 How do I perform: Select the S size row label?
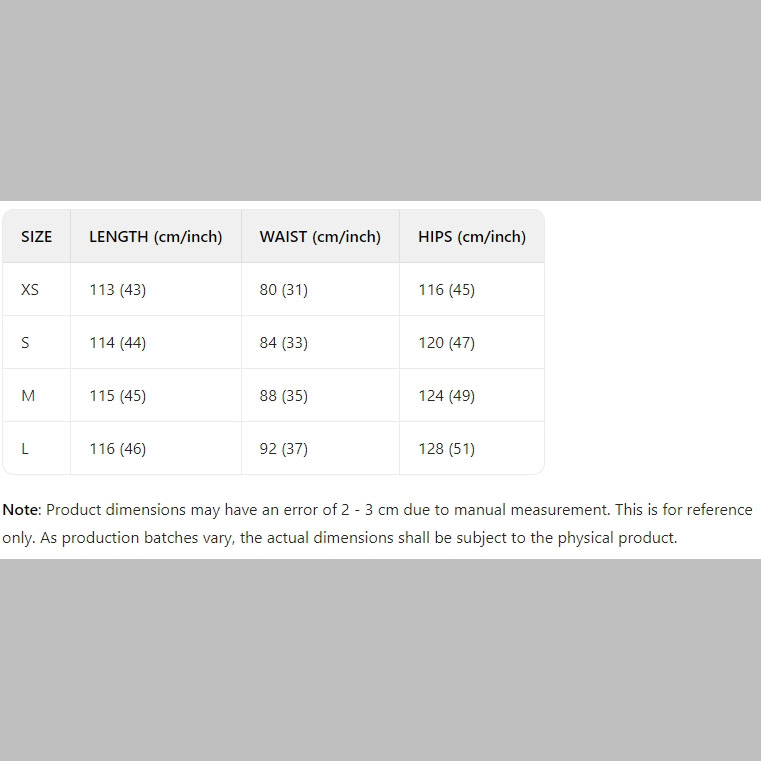[x=25, y=343]
